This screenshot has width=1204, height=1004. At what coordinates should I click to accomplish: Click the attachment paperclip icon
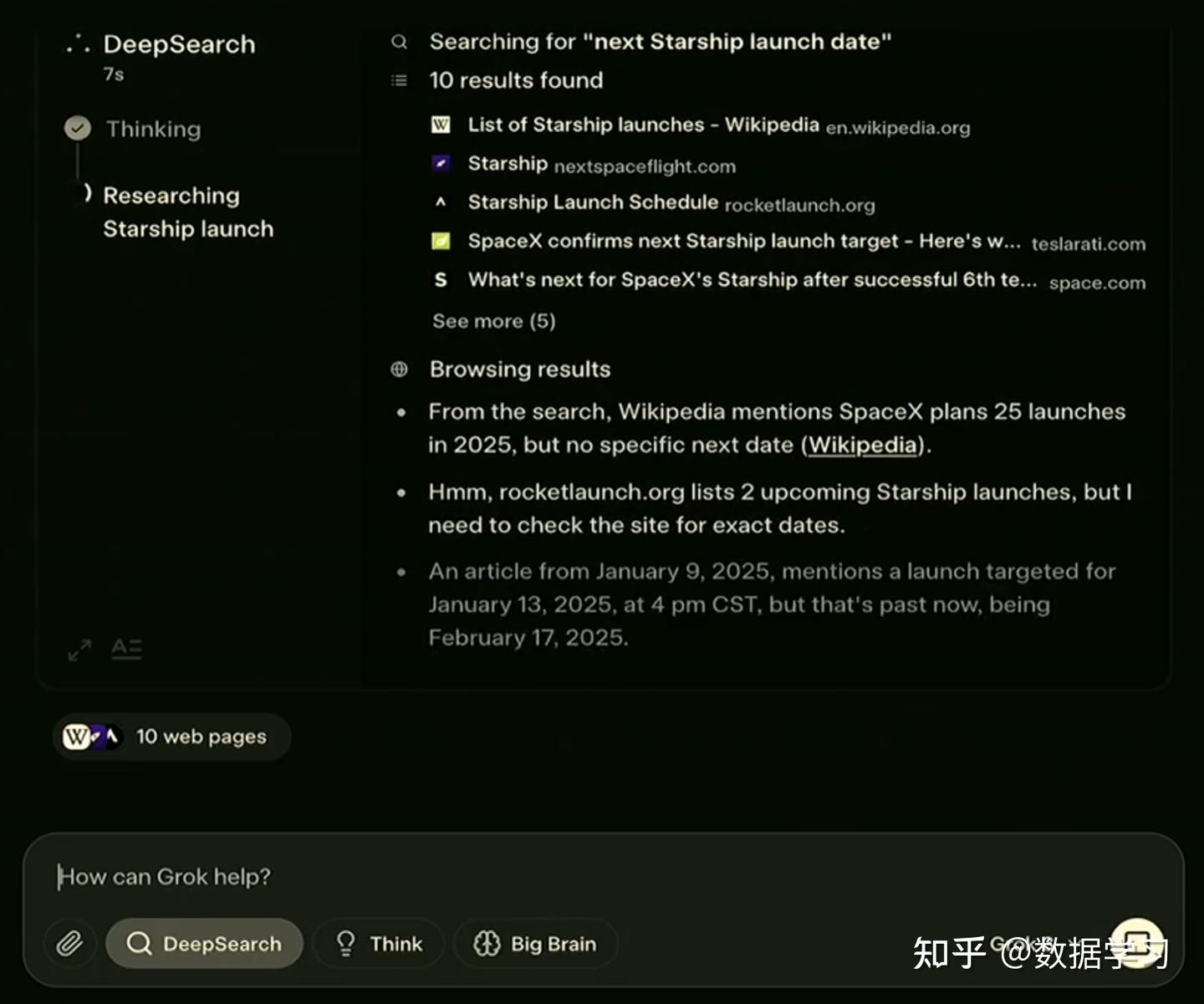(70, 943)
